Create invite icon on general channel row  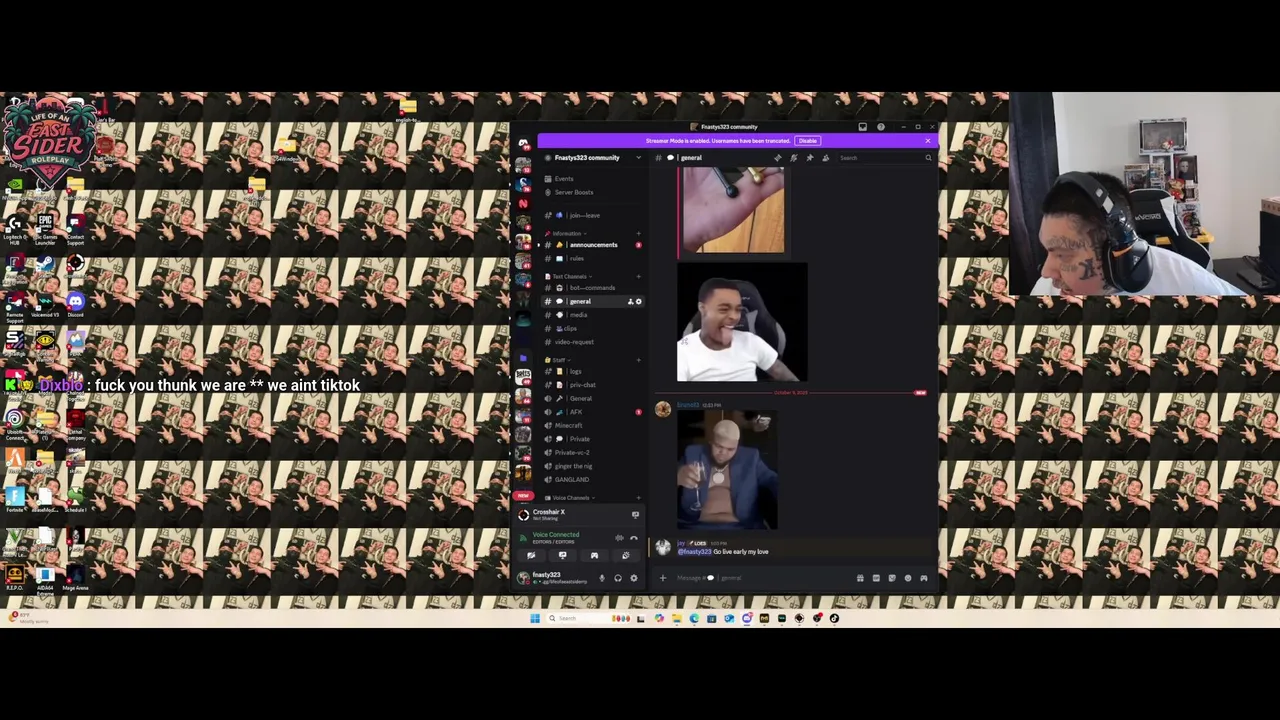[631, 301]
